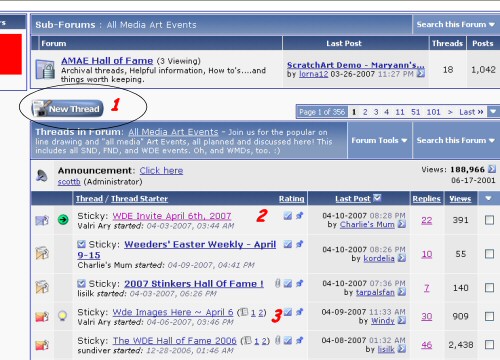Click paperclip attachment icon on WDE Hall of Fame 2006 row
500x360 pixels.
[x=277, y=340]
